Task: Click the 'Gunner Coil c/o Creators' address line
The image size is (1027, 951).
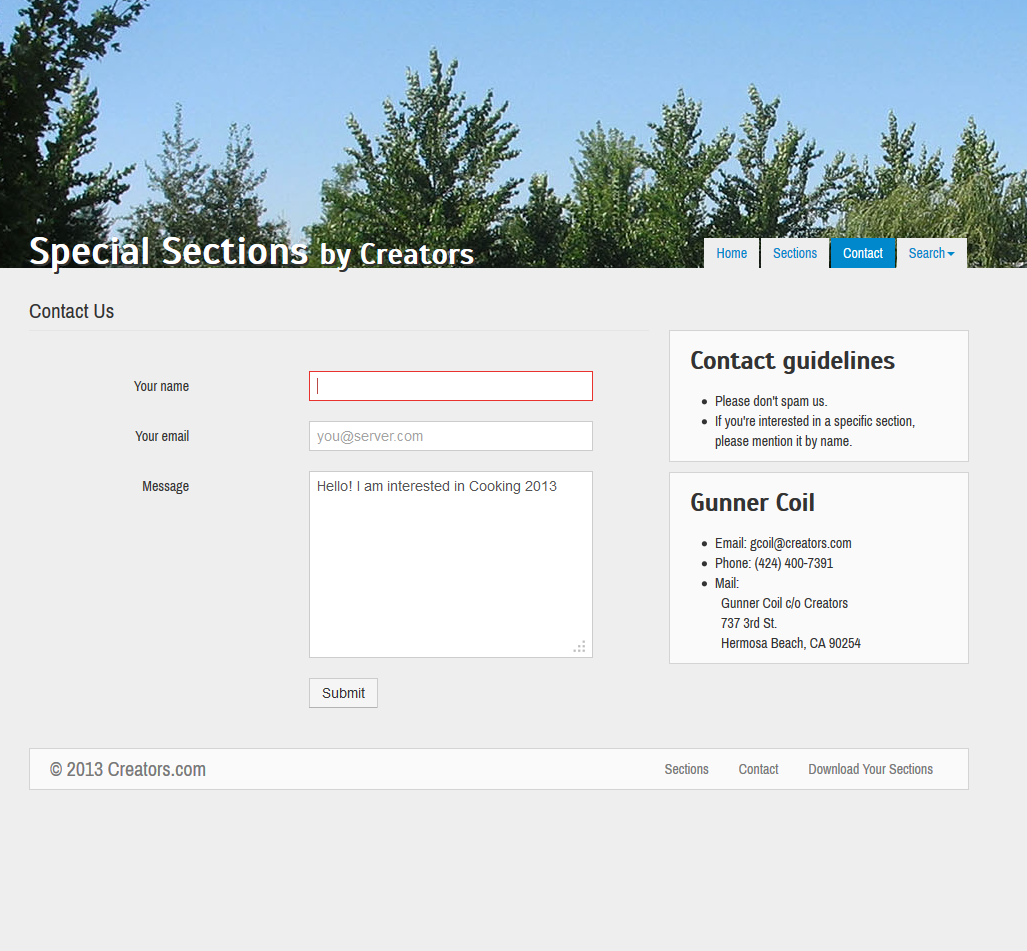Action: [784, 603]
